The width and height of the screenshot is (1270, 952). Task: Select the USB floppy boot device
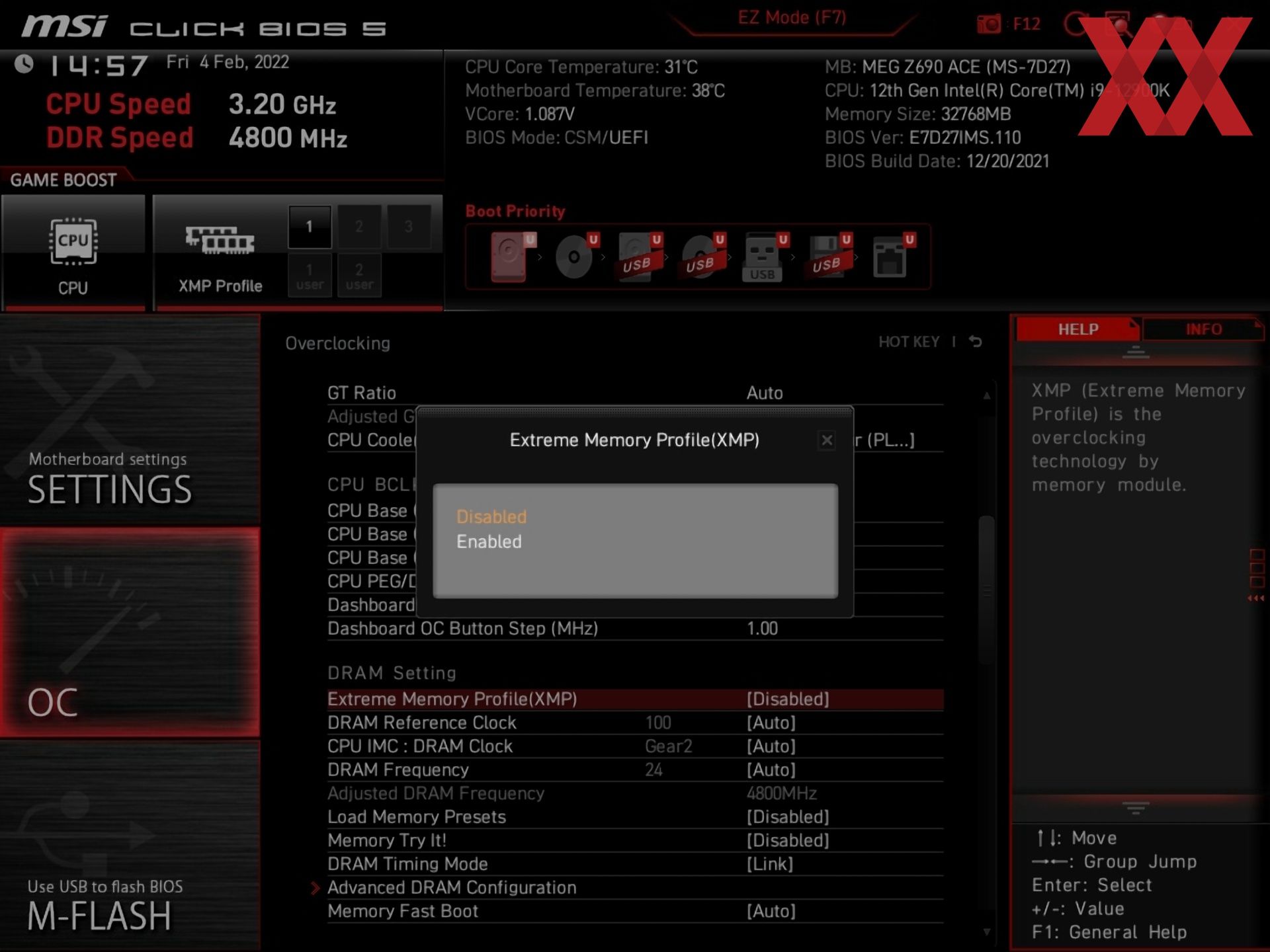tap(829, 257)
